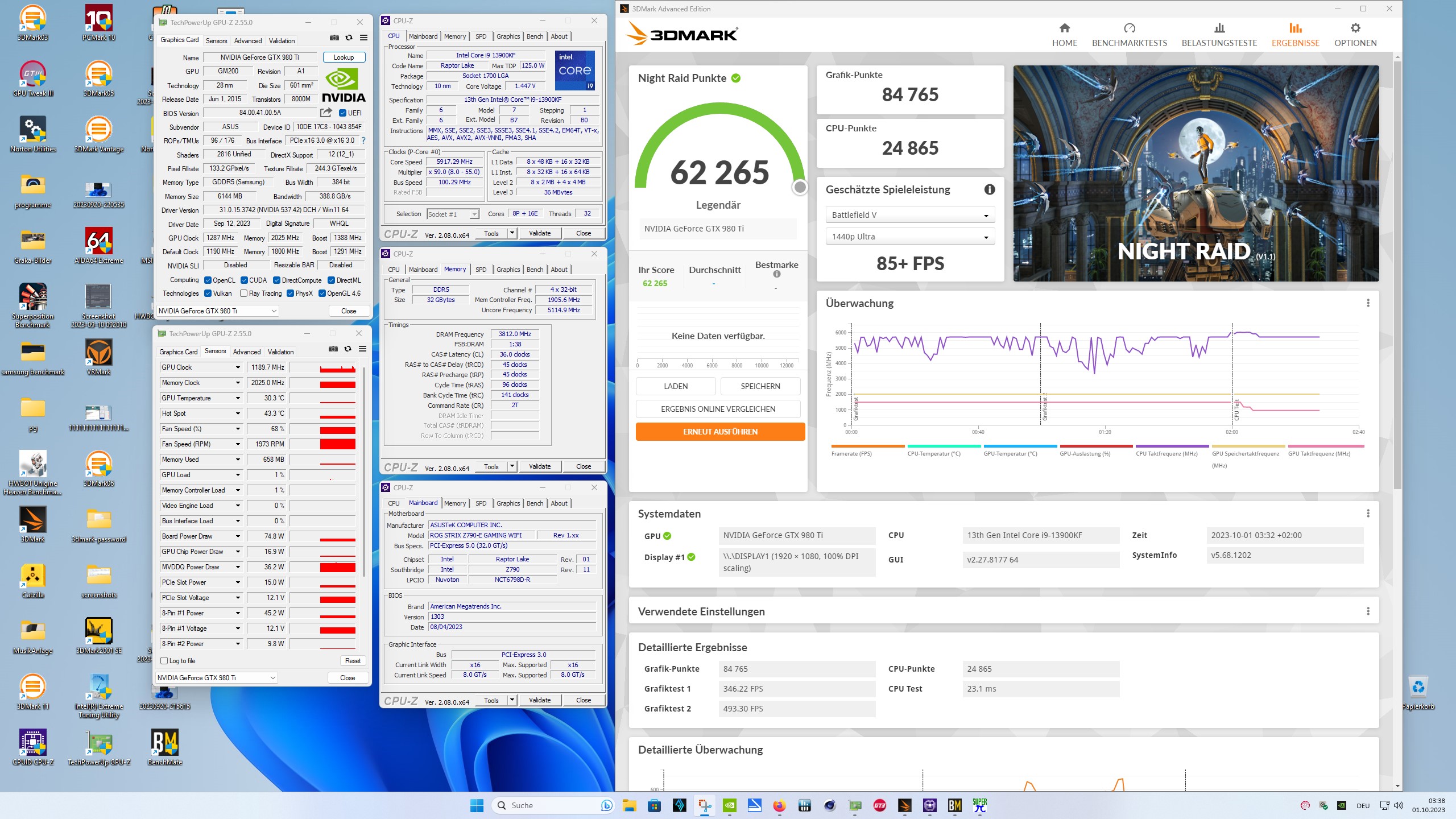Open Battlefield V game dropdown in 3DMark

[x=909, y=215]
